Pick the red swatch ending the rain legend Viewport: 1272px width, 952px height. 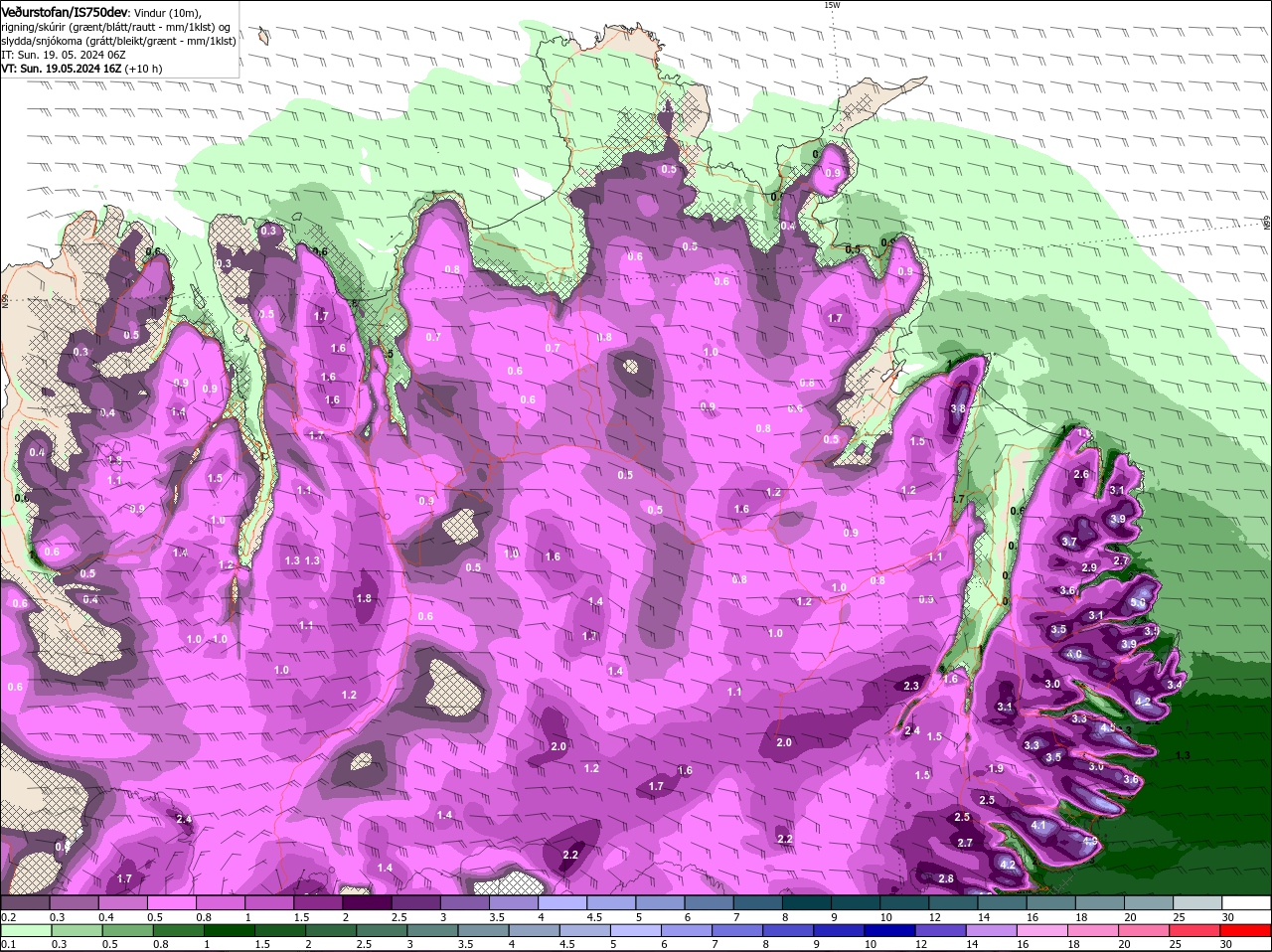(1246, 930)
